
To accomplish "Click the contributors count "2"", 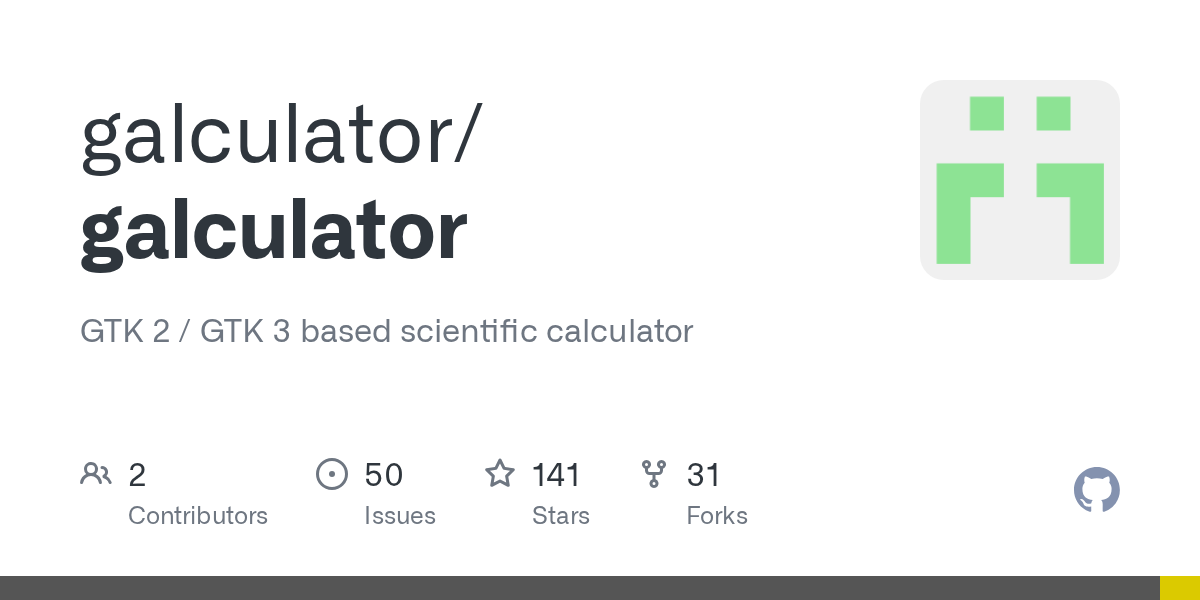I will 137,475.
